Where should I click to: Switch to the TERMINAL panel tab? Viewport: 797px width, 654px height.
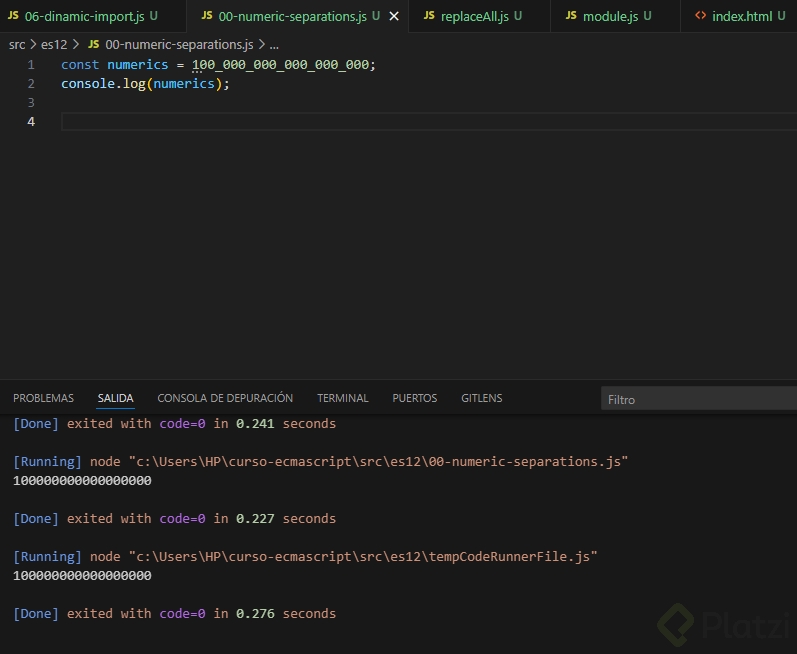[x=342, y=398]
